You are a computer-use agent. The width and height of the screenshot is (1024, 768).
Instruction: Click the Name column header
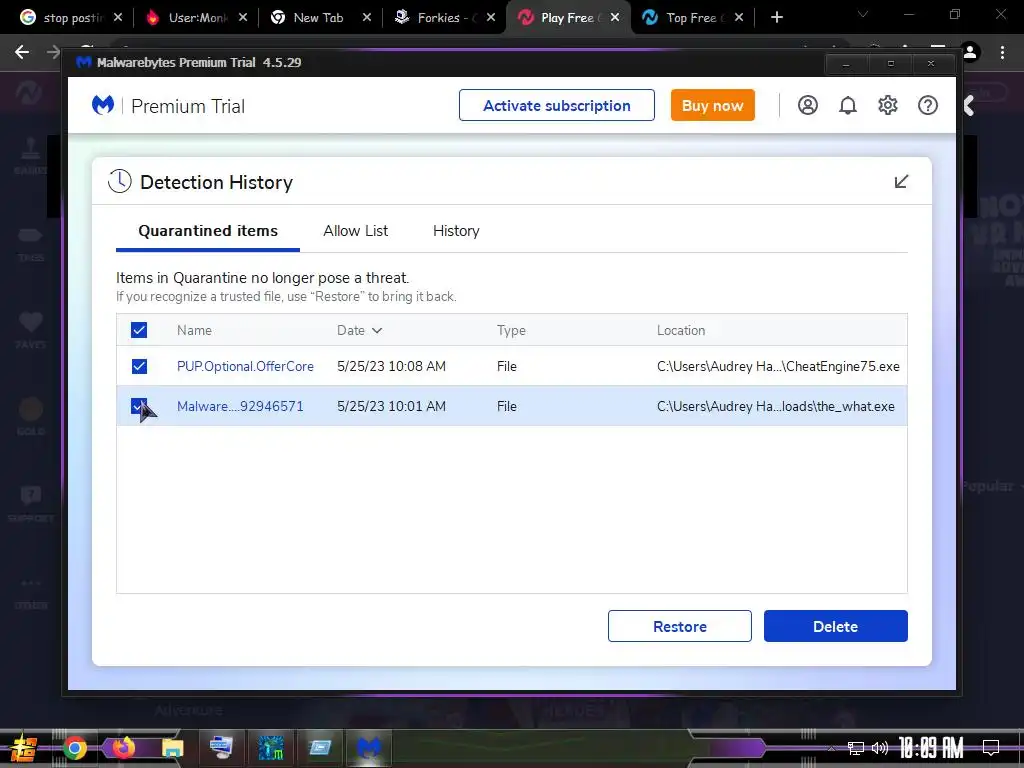tap(194, 330)
